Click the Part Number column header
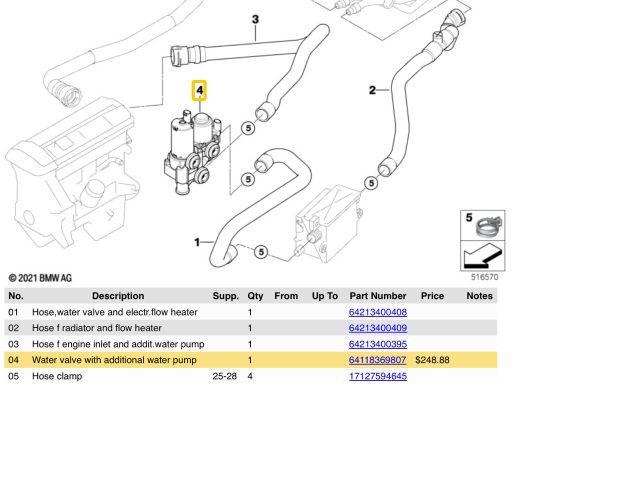Image resolution: width=640 pixels, height=480 pixels. click(378, 296)
